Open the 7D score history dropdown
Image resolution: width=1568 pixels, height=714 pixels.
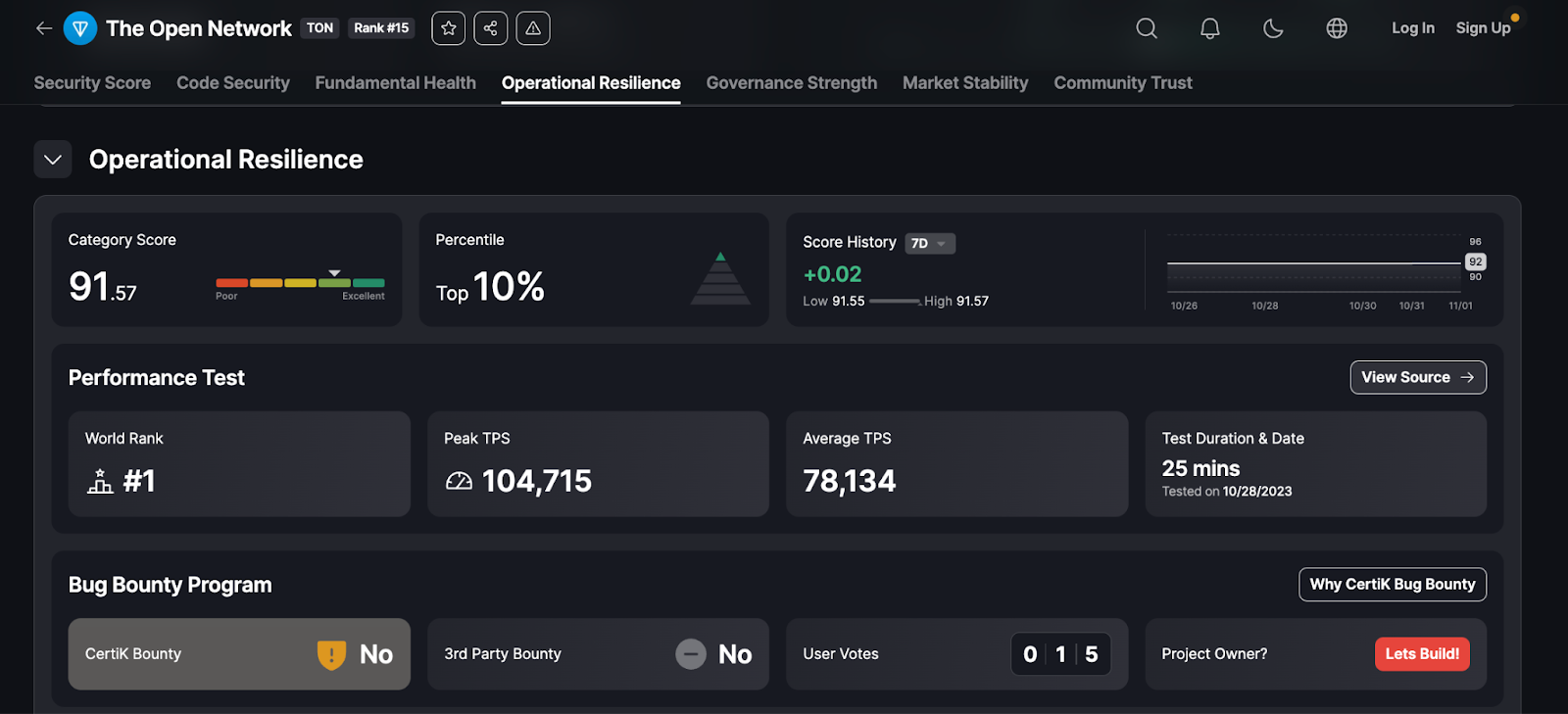[x=929, y=243]
